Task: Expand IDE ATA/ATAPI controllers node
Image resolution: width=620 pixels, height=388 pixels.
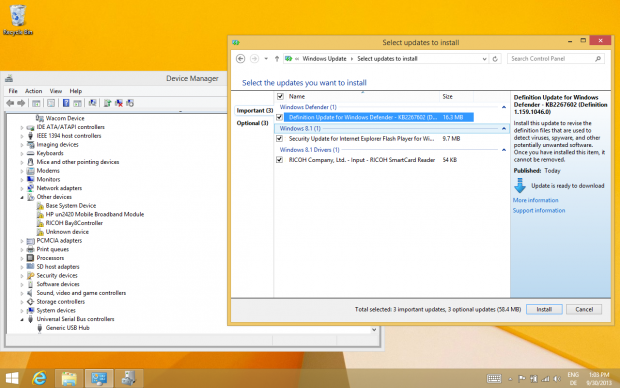Action: coord(22,127)
